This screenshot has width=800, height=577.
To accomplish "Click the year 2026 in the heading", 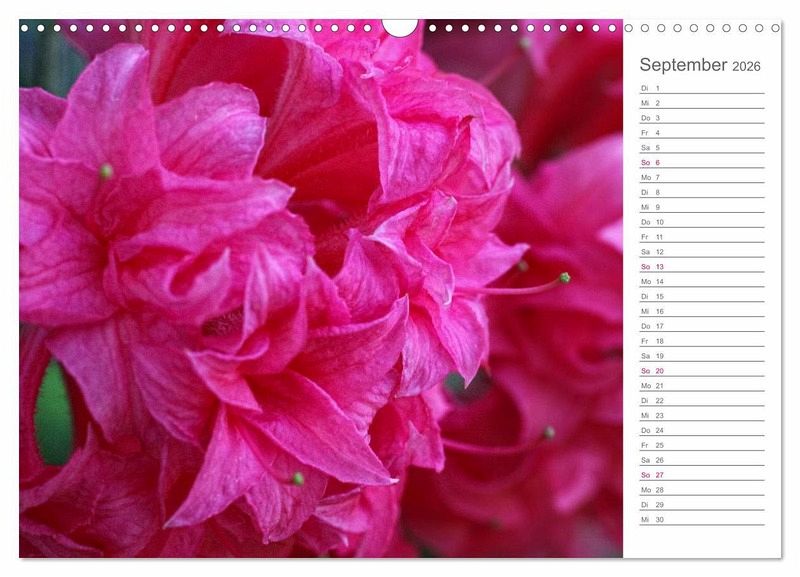I will coord(746,67).
